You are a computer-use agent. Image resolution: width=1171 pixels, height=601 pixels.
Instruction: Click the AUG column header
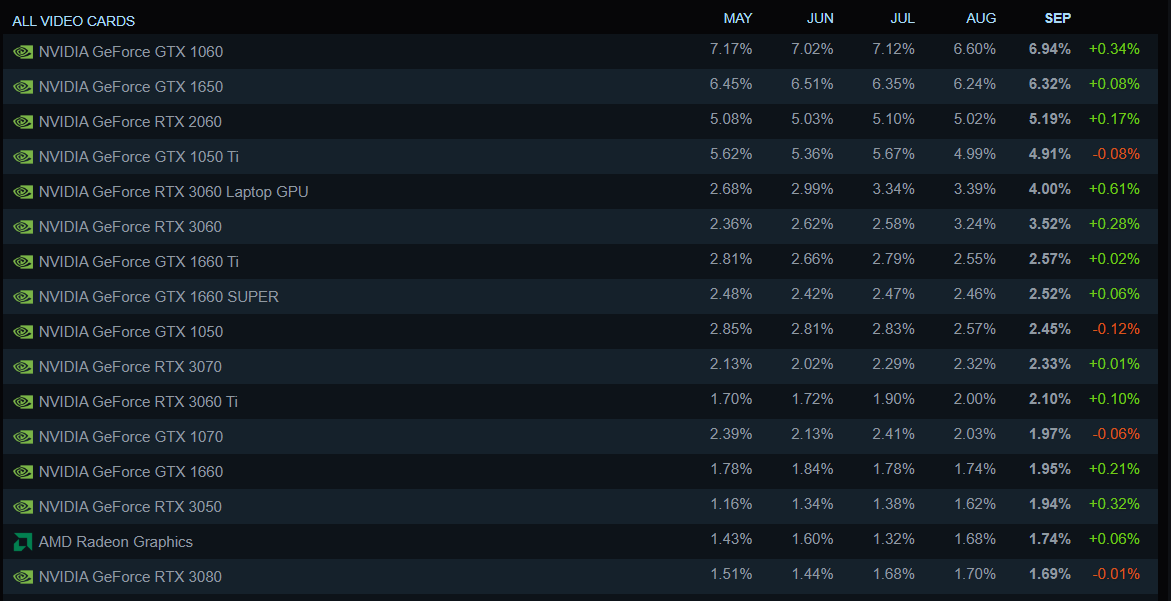[981, 19]
